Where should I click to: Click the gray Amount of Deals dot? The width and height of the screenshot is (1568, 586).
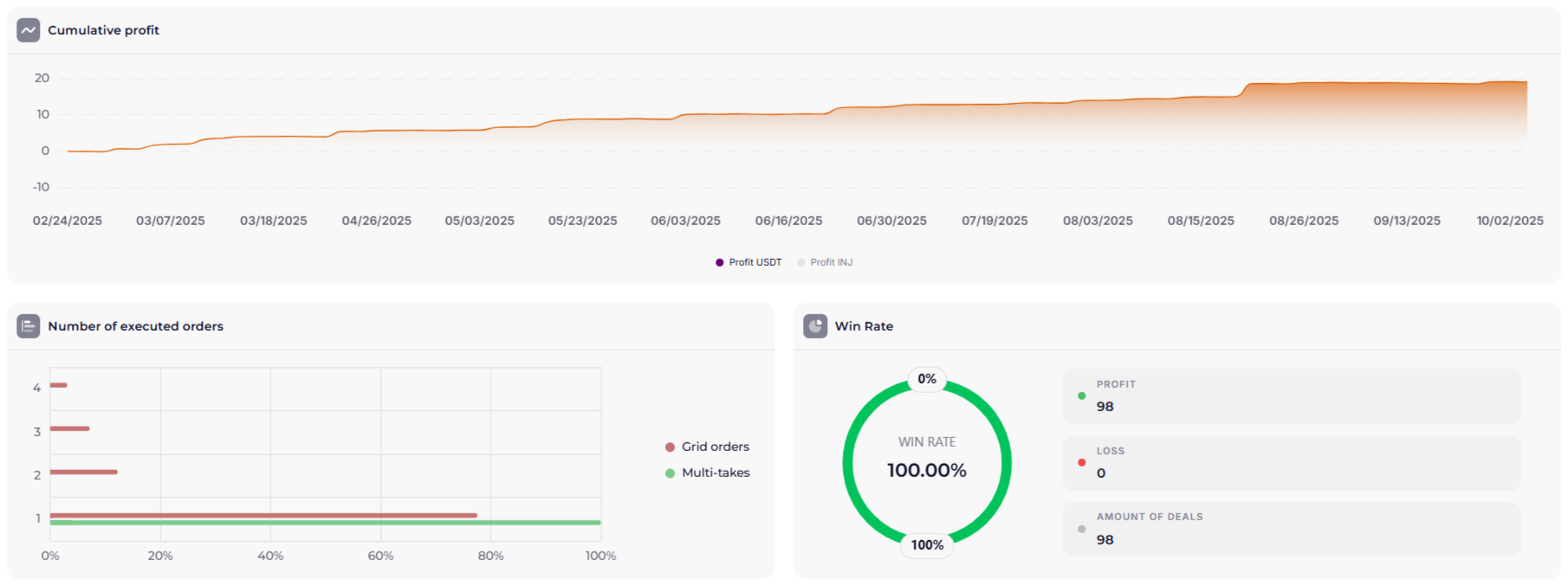click(x=1081, y=529)
